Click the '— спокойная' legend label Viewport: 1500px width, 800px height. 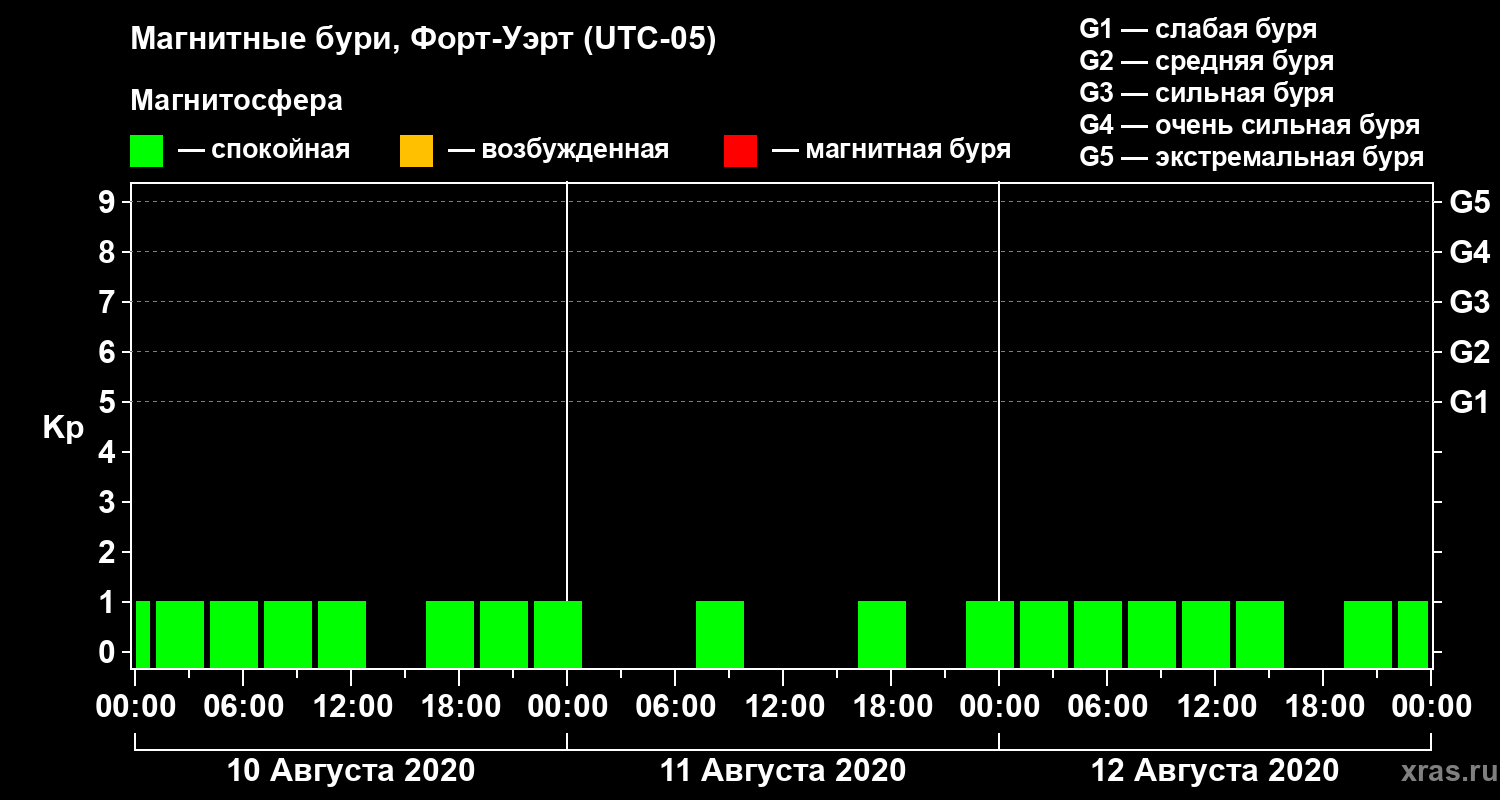tap(264, 151)
